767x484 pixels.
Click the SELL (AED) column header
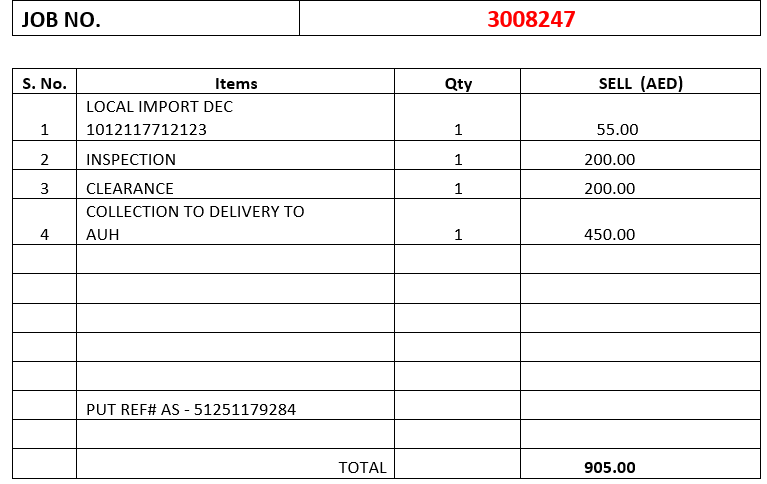640,83
